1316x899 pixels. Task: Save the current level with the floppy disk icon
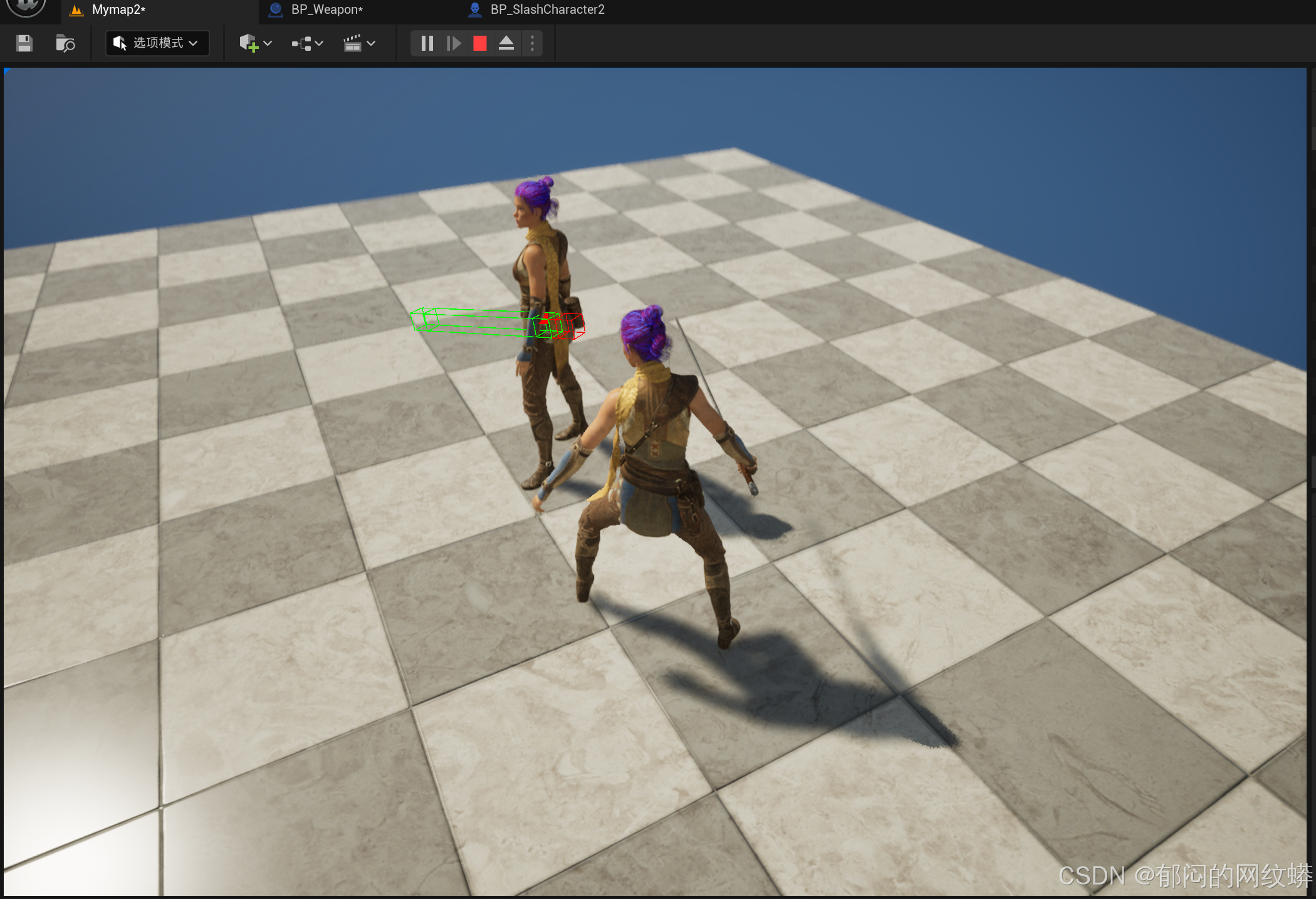pyautogui.click(x=24, y=43)
